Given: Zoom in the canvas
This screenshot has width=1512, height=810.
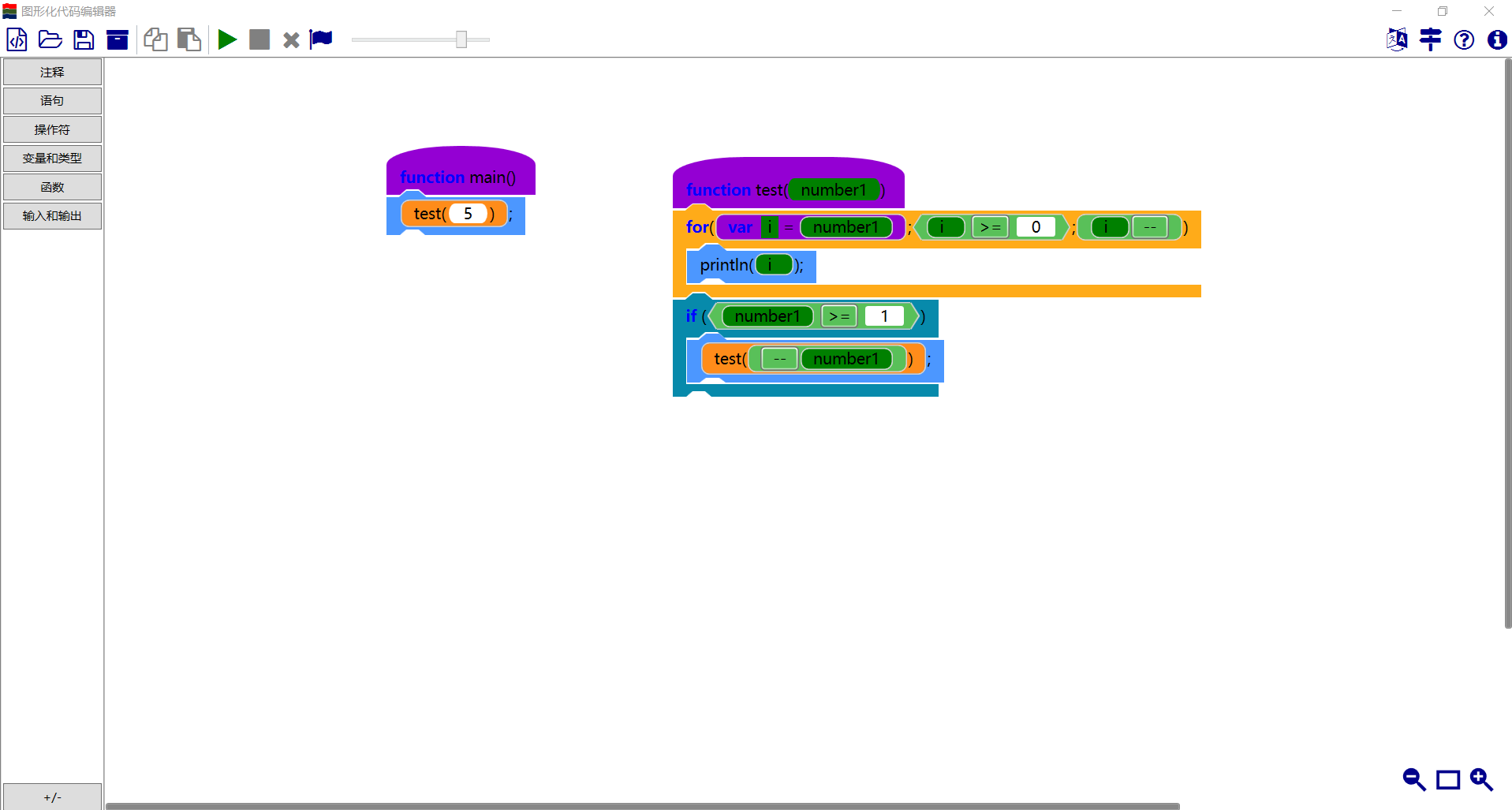Looking at the screenshot, I should [1481, 780].
